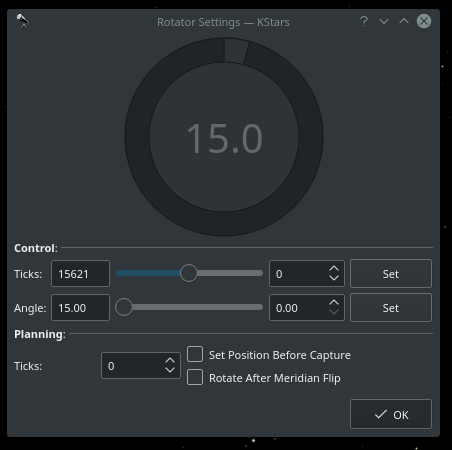452x450 pixels.
Task: Click Set button for Ticks row
Action: click(x=391, y=274)
